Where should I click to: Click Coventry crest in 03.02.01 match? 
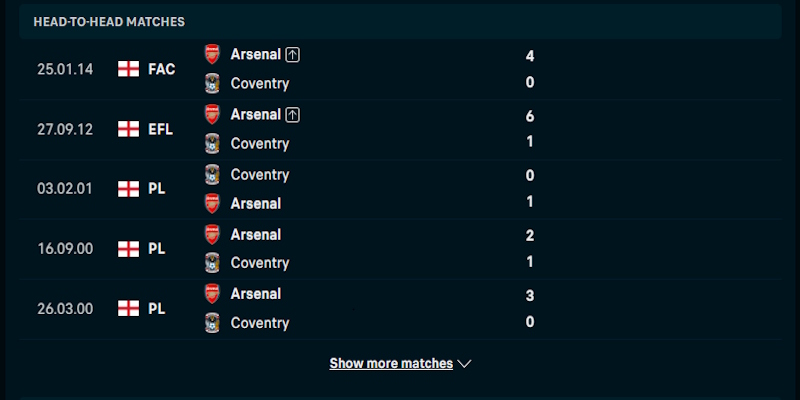212,174
